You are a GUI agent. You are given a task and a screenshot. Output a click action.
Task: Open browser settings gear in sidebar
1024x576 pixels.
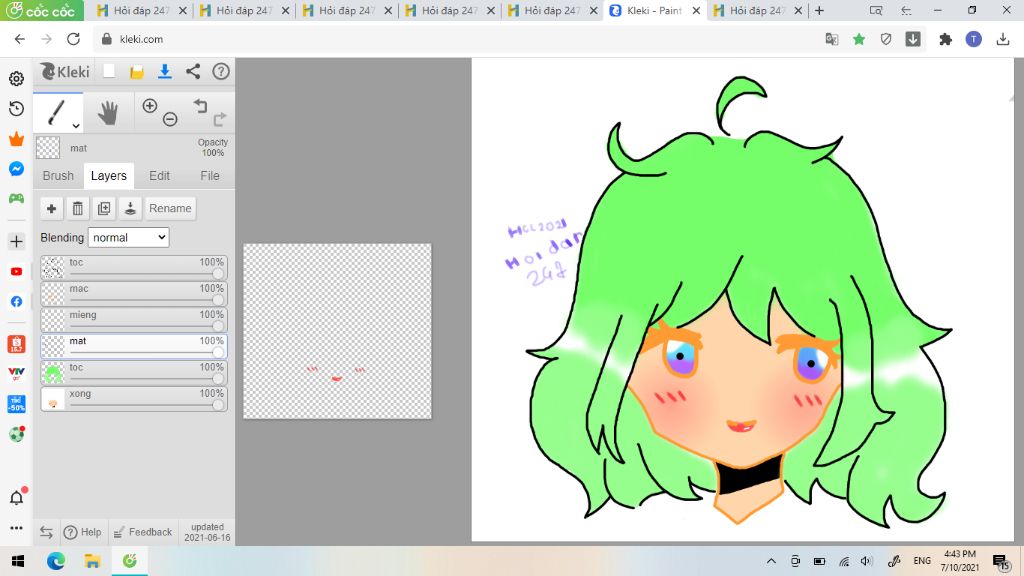tap(16, 78)
